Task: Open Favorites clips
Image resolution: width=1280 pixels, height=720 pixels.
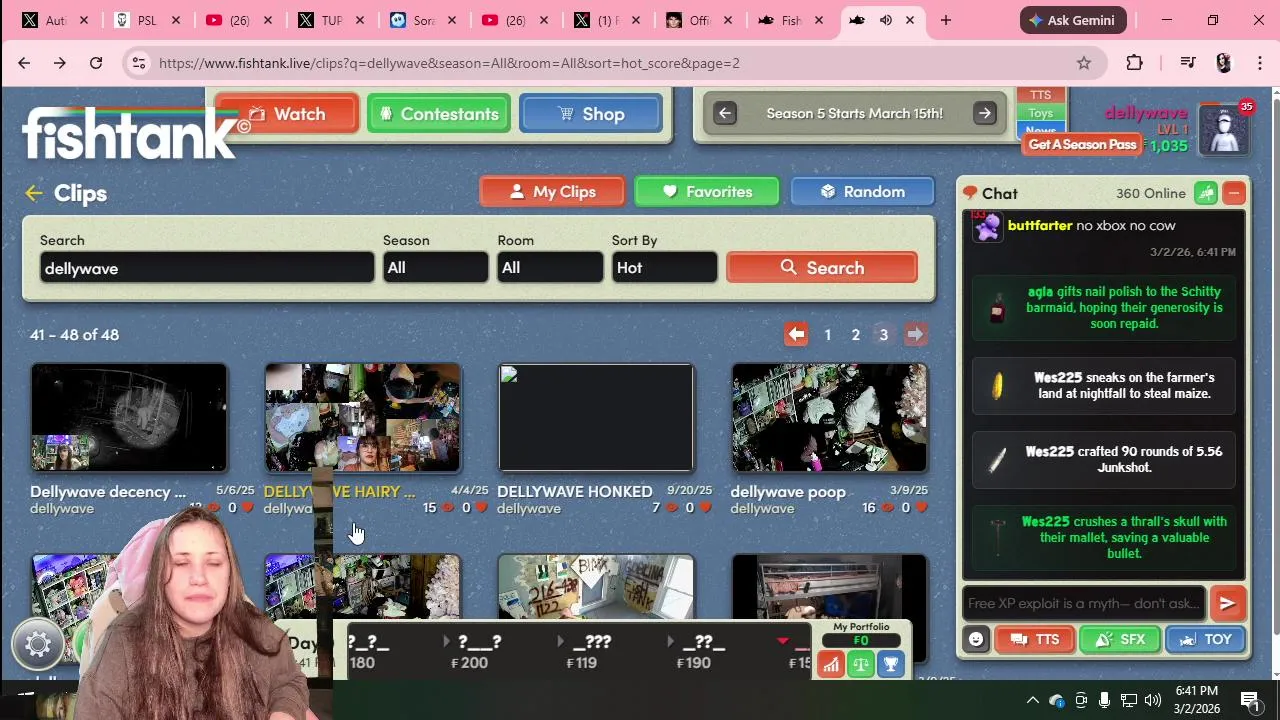Action: tap(707, 192)
